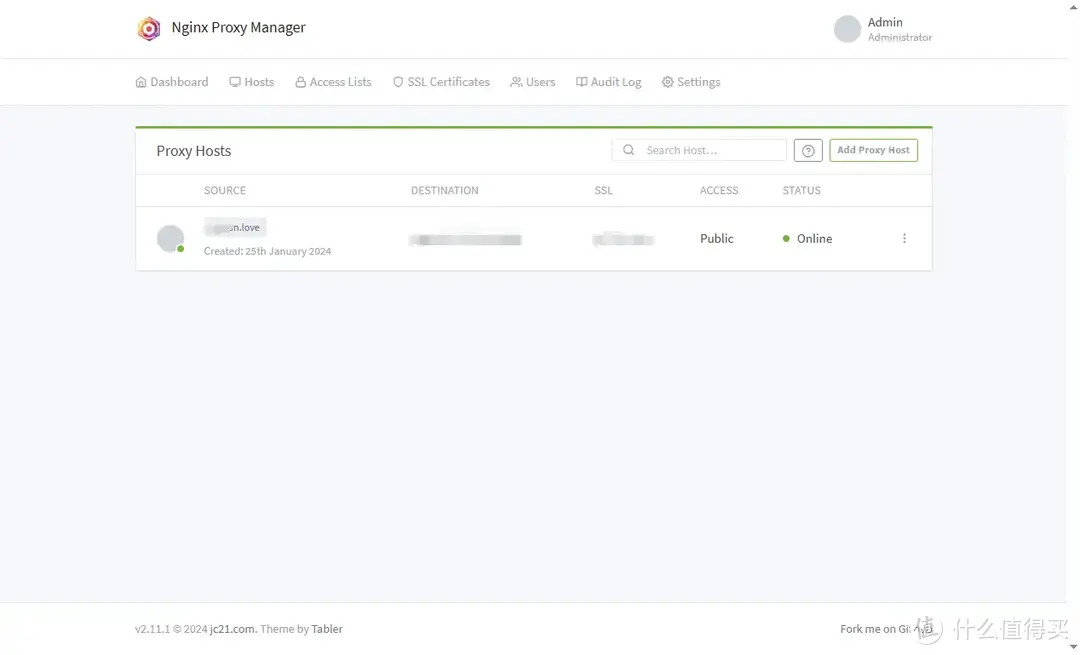Click the Dashboard home icon
The height and width of the screenshot is (655, 1080).
click(x=141, y=82)
